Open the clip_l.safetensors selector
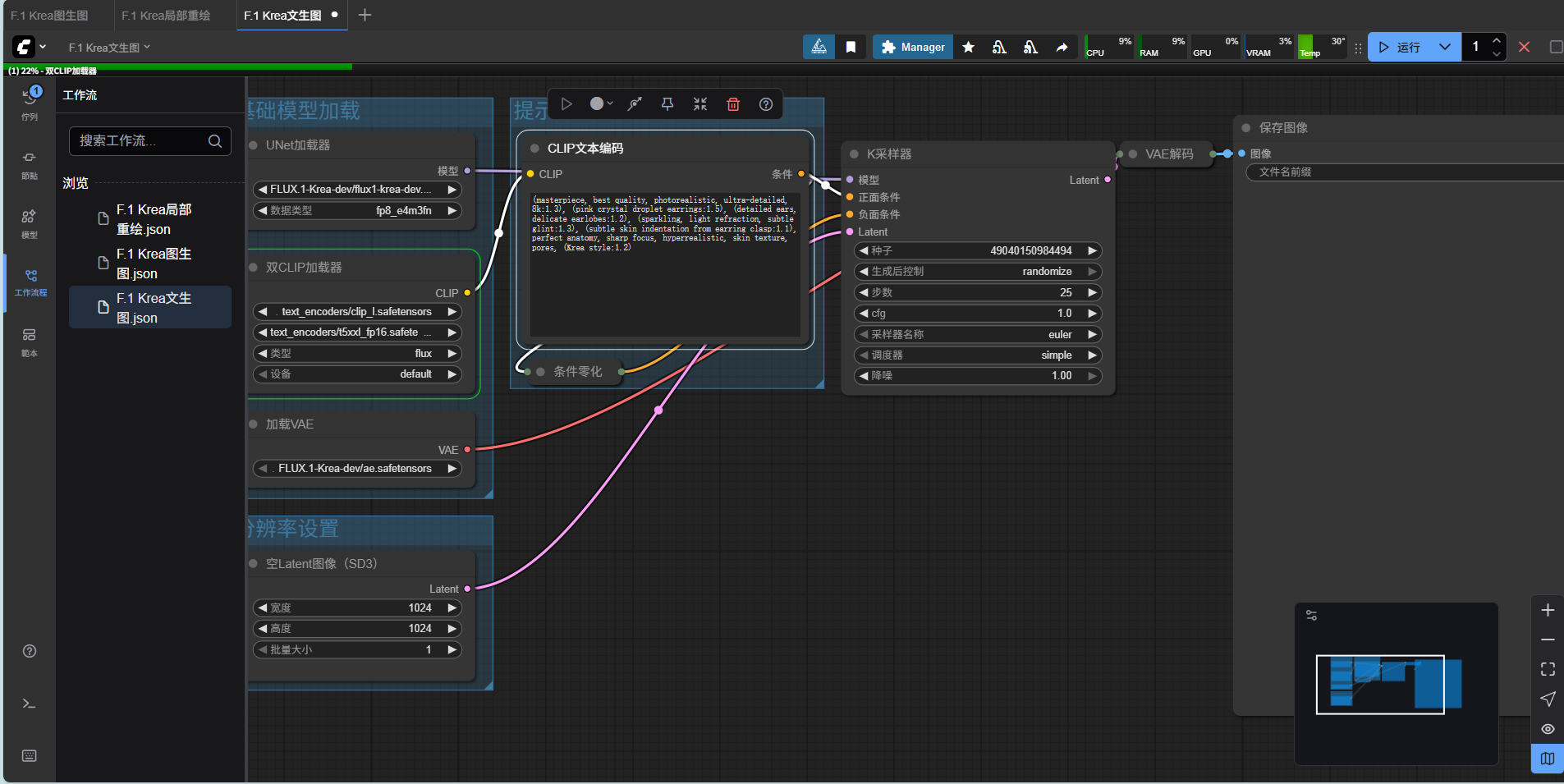This screenshot has width=1564, height=784. pyautogui.click(x=357, y=312)
